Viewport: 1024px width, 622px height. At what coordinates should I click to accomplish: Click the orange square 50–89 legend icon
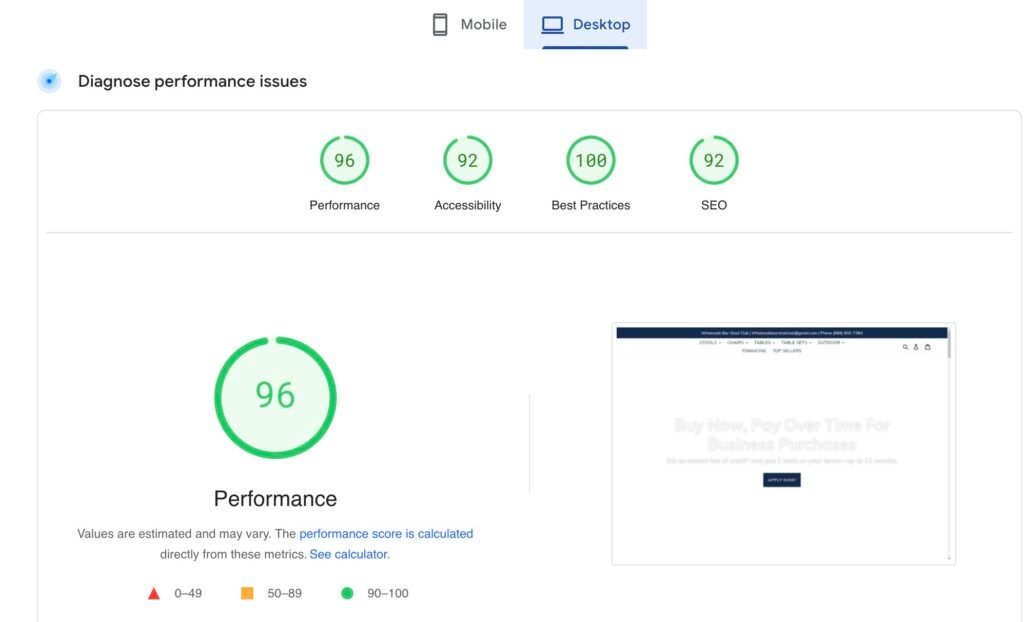pos(247,593)
